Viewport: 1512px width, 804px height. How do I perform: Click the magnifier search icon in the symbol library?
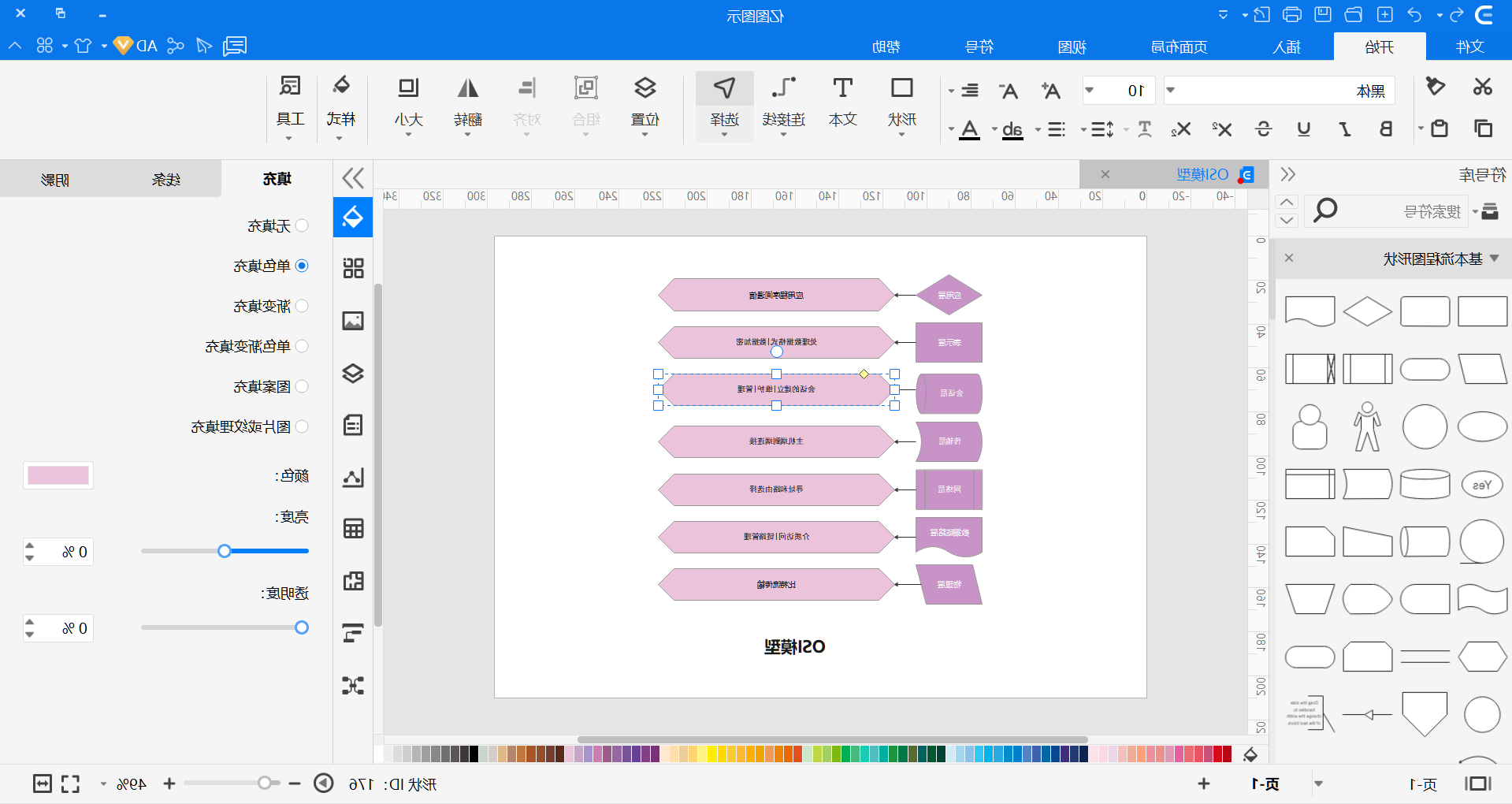(1325, 210)
